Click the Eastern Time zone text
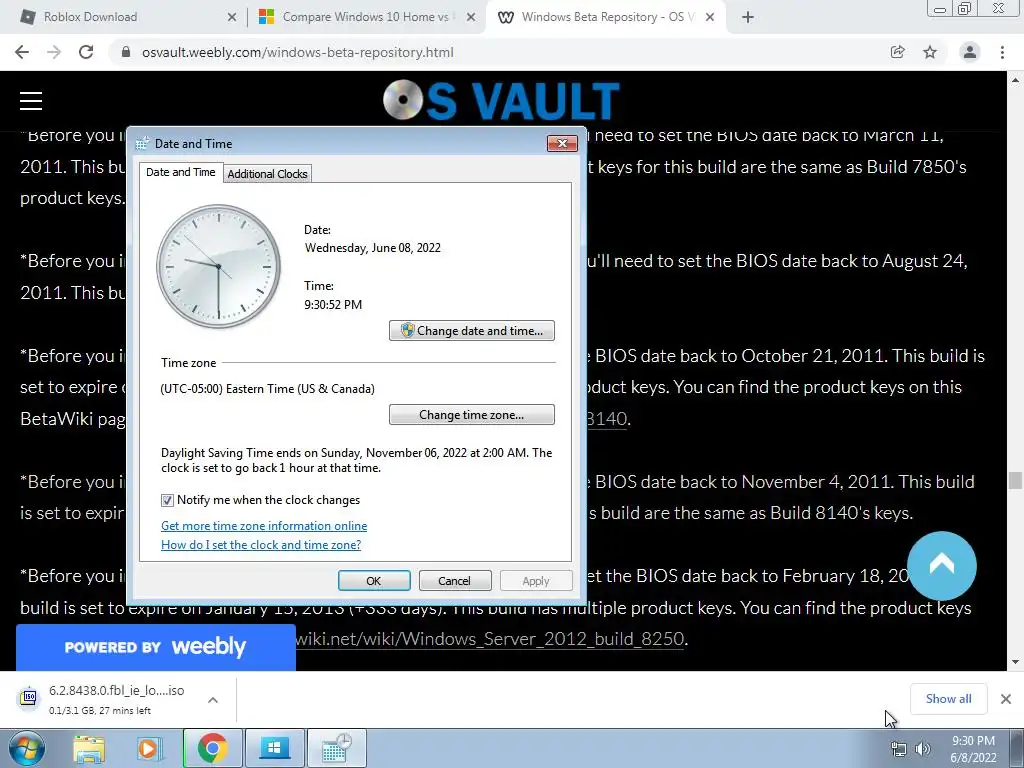This screenshot has height=768, width=1024. 267,389
